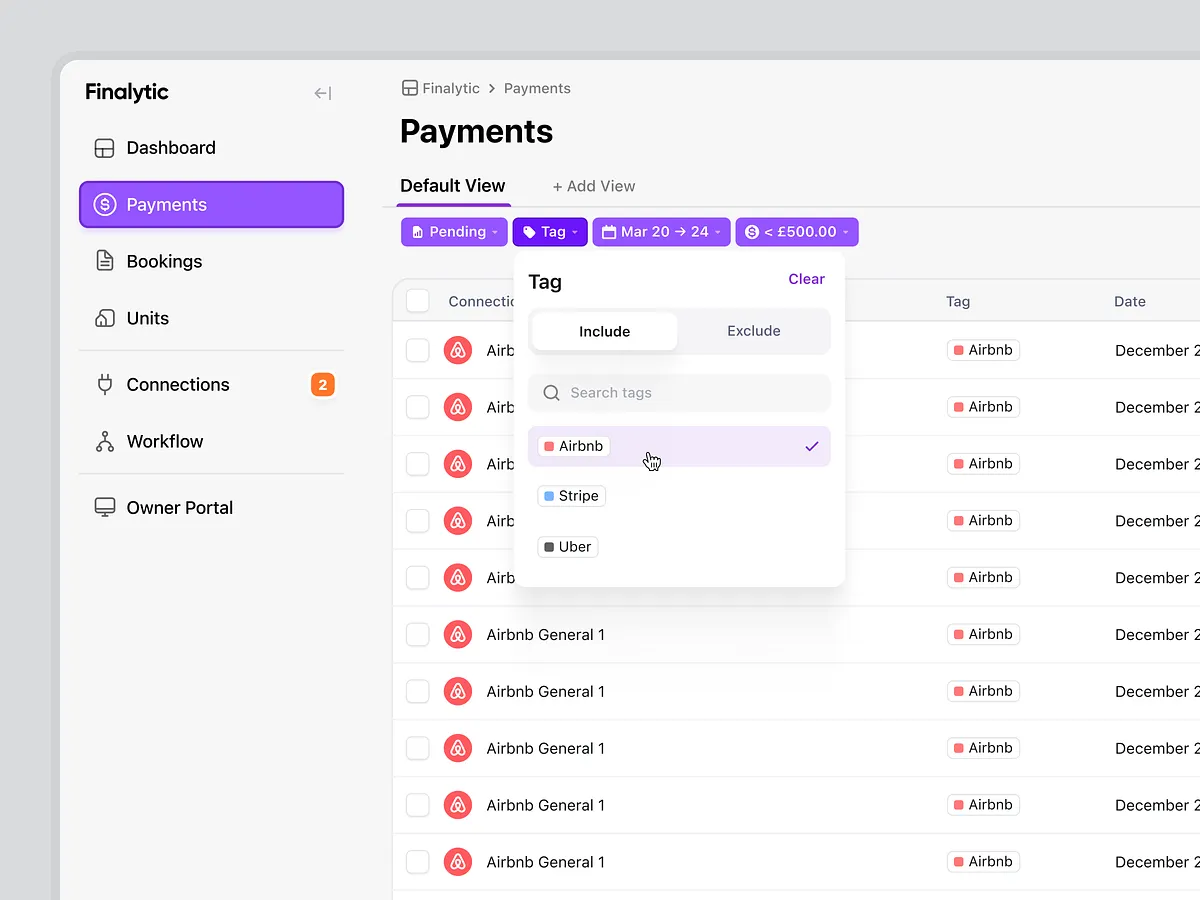
Task: Expand the Mar 20 → 24 date filter
Action: (x=661, y=231)
